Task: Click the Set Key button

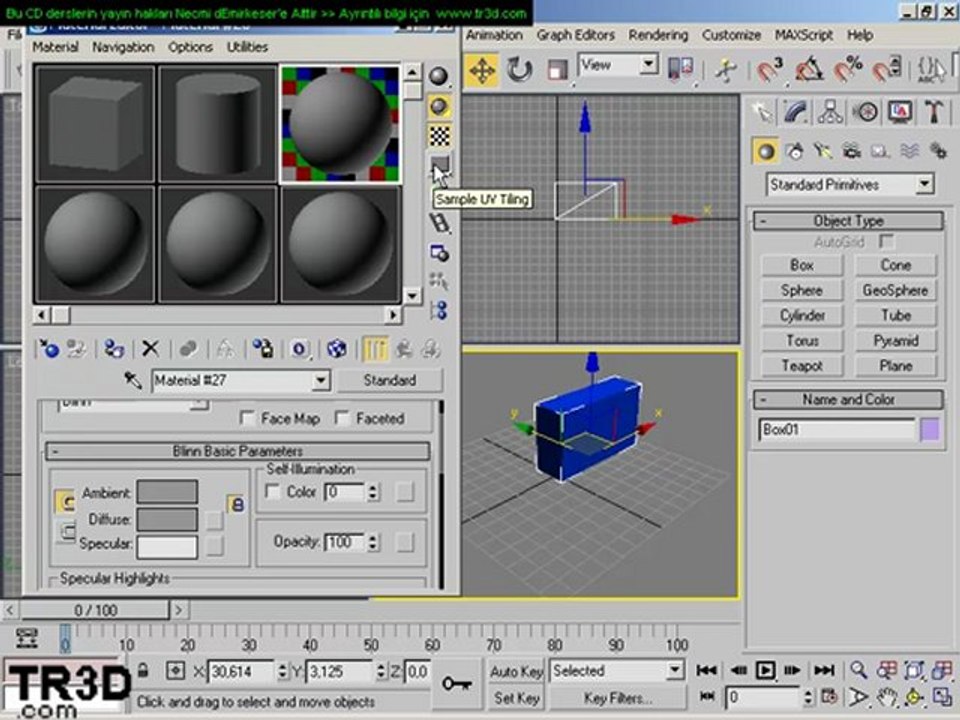Action: 516,698
